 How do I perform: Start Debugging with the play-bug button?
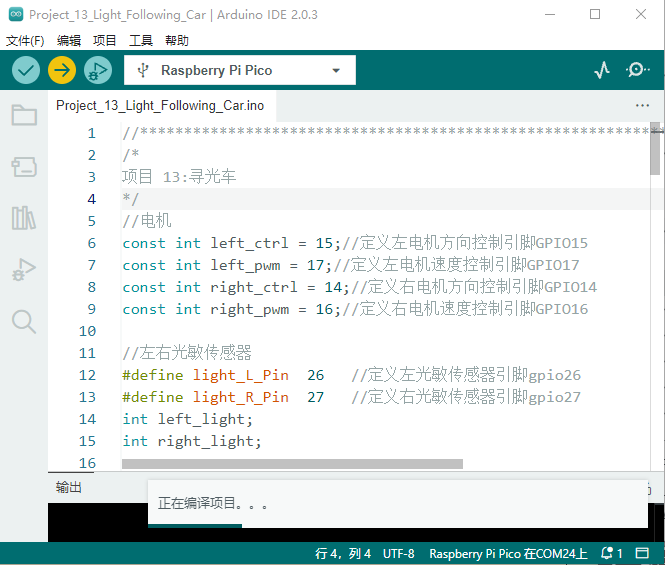[x=98, y=70]
